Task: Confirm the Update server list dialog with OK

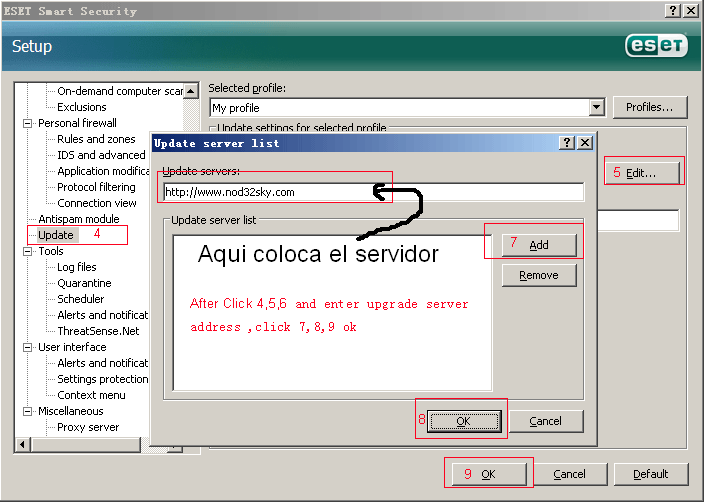Action: click(x=464, y=421)
